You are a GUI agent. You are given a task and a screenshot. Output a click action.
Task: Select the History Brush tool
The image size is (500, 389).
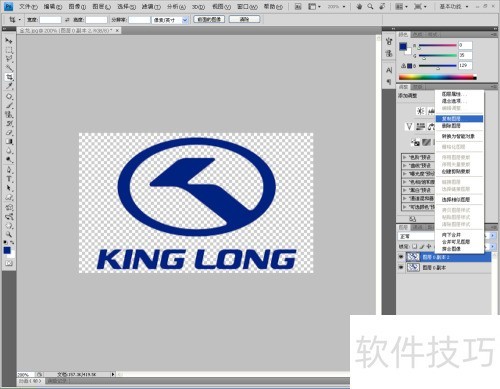point(9,124)
